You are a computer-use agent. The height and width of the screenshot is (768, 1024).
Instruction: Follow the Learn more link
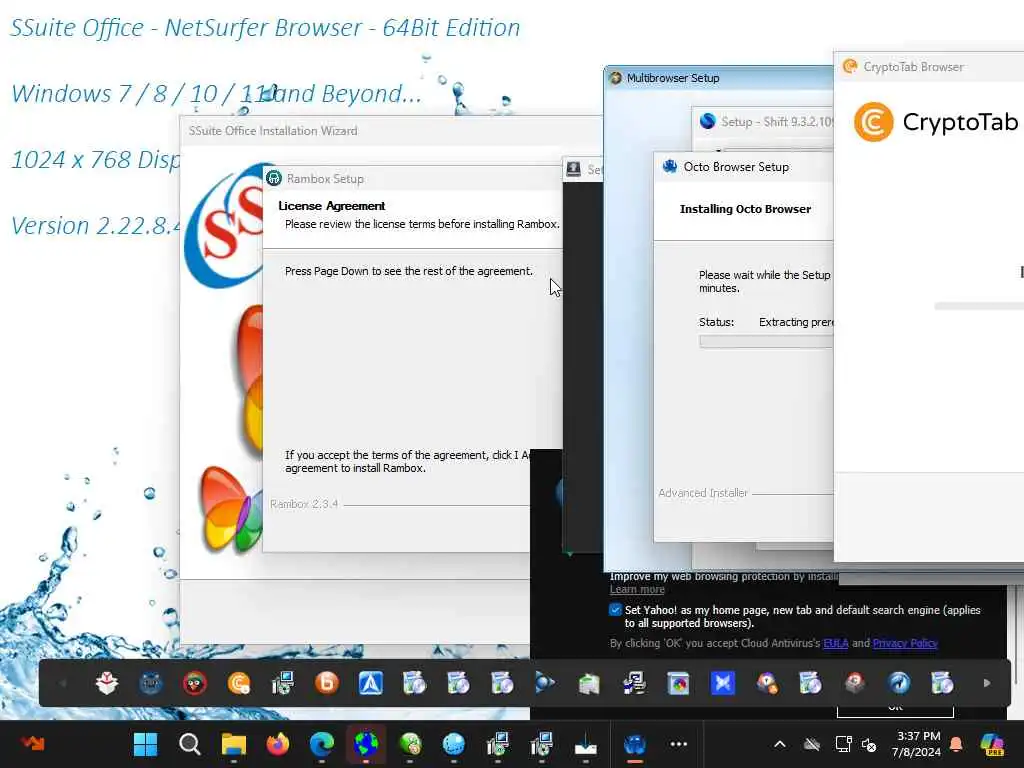click(x=637, y=589)
